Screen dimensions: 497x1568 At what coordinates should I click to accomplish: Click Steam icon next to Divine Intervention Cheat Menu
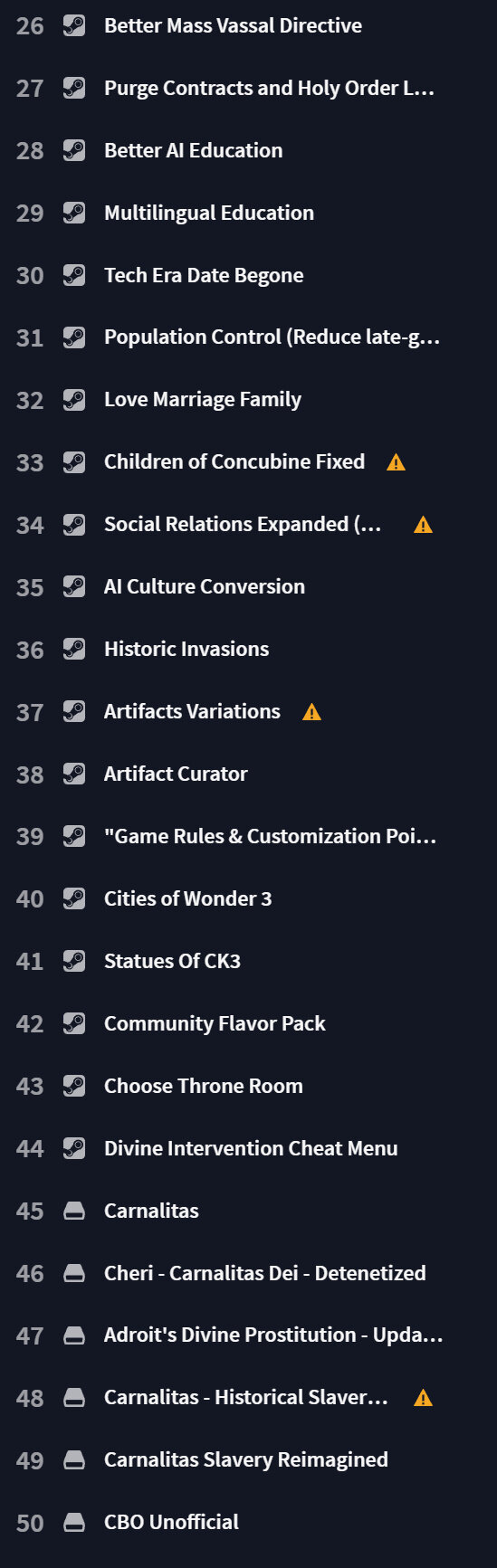(74, 1148)
